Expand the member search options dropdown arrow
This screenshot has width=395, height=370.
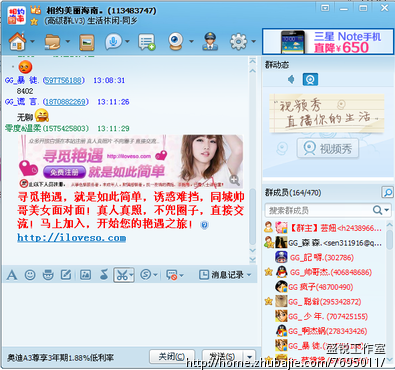coord(387,210)
